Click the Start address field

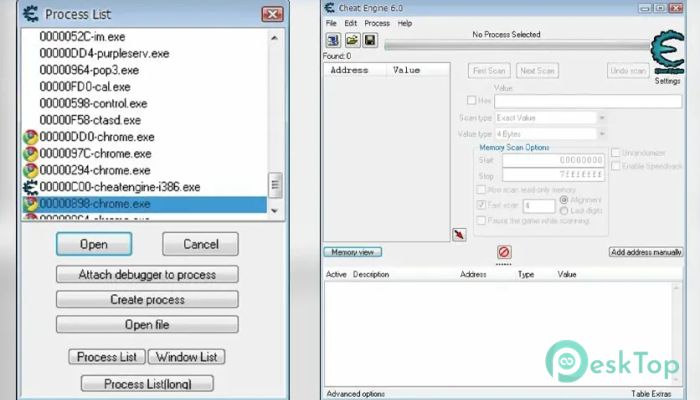coord(554,160)
